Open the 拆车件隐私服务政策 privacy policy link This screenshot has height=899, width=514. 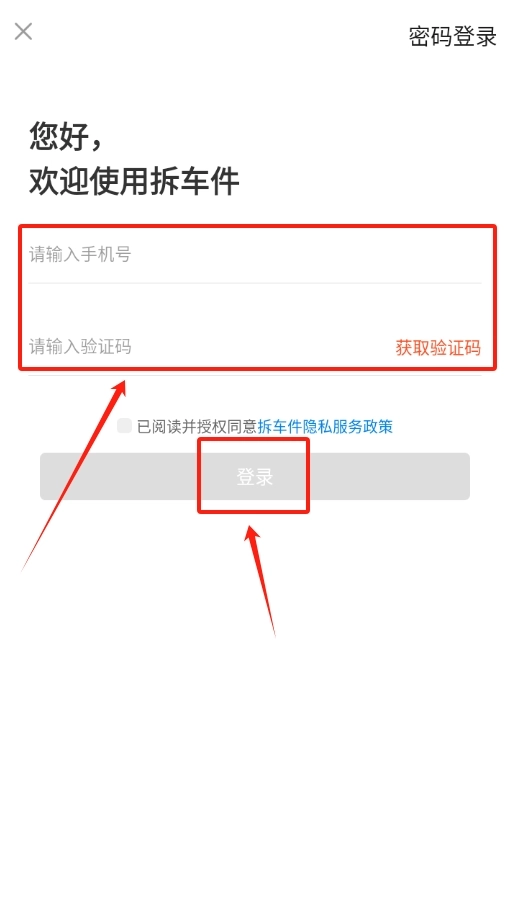click(325, 427)
